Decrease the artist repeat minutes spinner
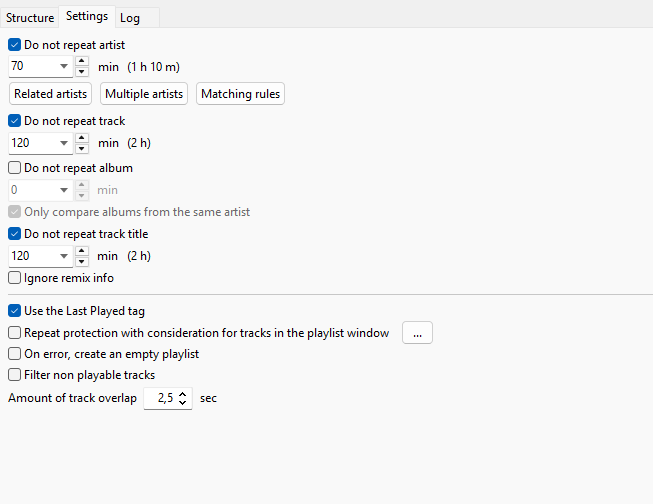The image size is (653, 504). [x=82, y=72]
